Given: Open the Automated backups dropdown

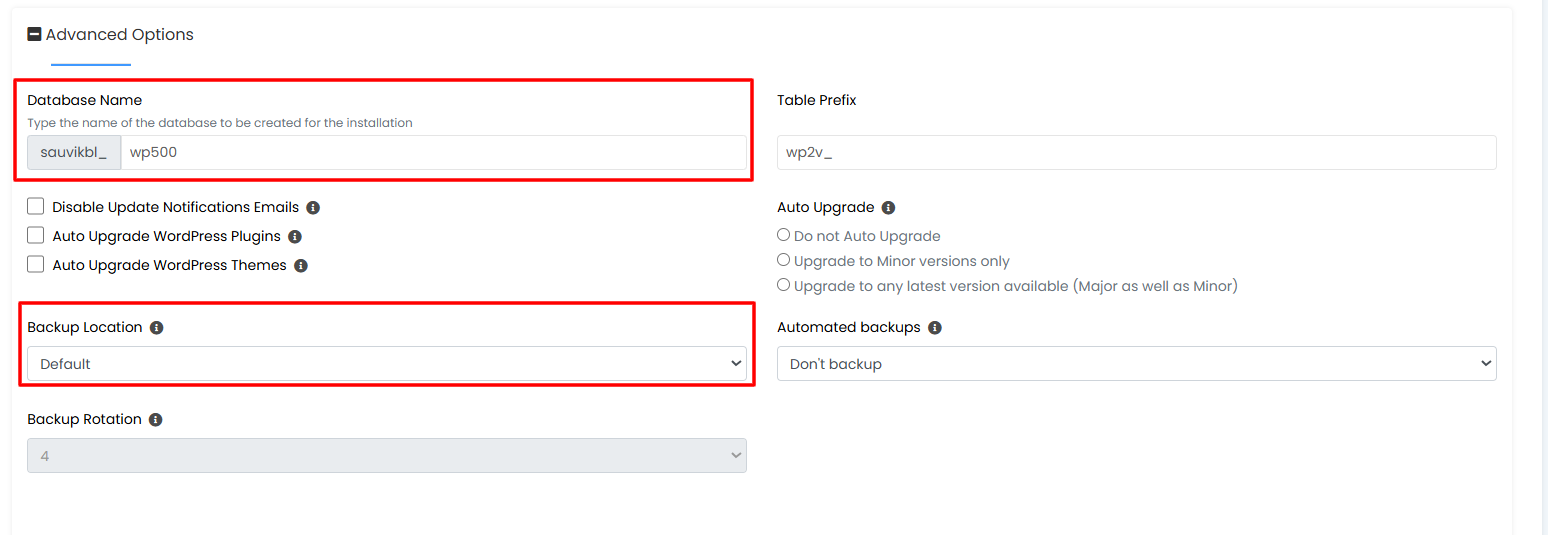Looking at the screenshot, I should tap(1136, 364).
